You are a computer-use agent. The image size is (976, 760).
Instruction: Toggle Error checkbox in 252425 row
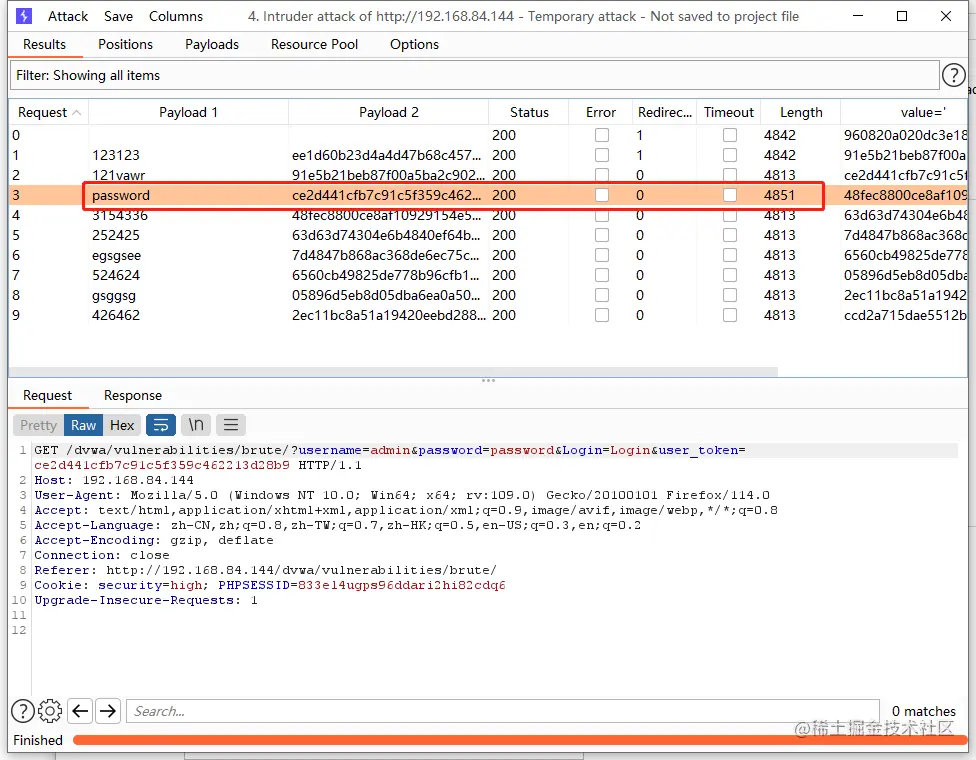click(601, 235)
